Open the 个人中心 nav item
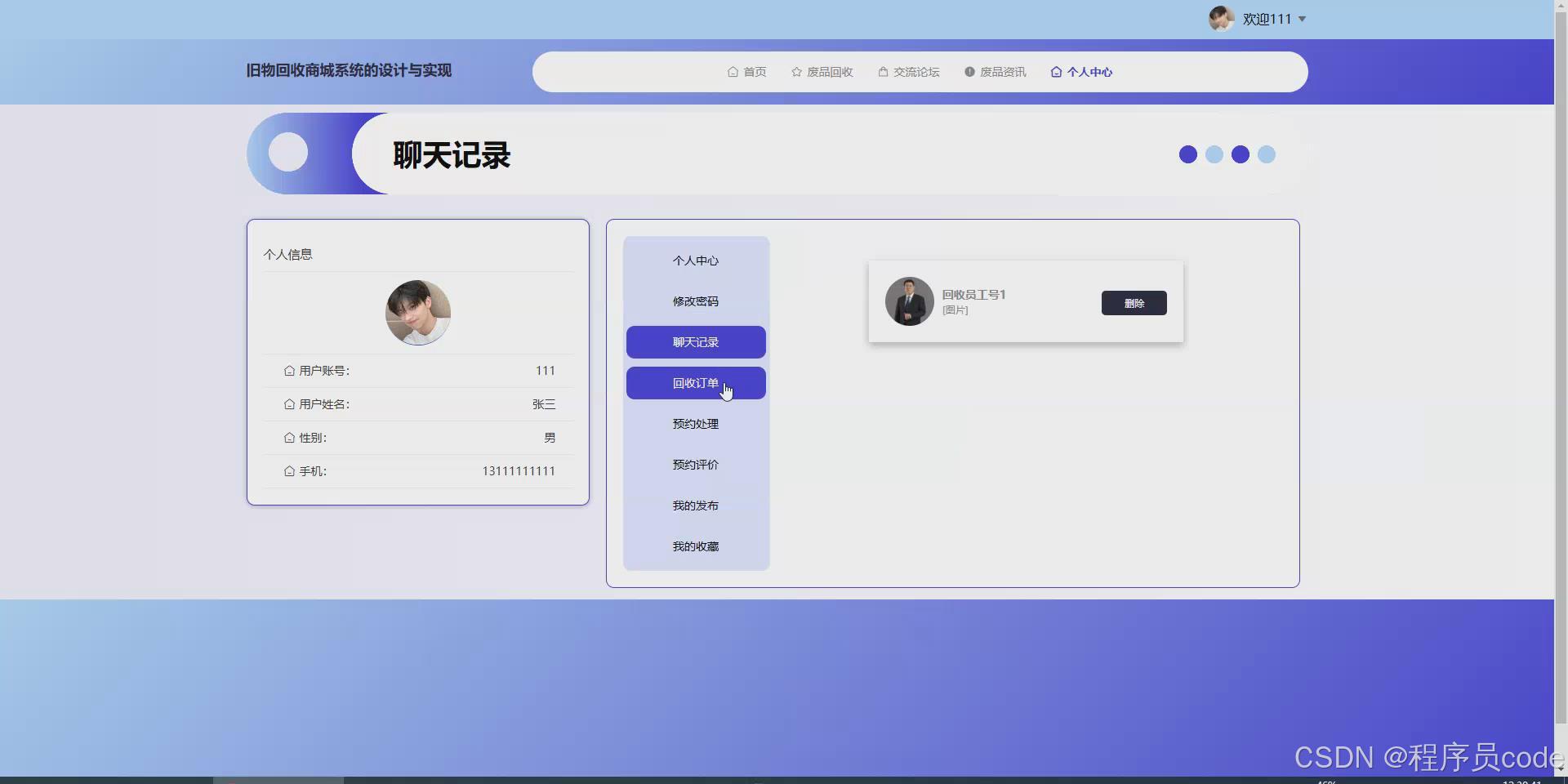Viewport: 1568px width, 784px height. click(1081, 72)
